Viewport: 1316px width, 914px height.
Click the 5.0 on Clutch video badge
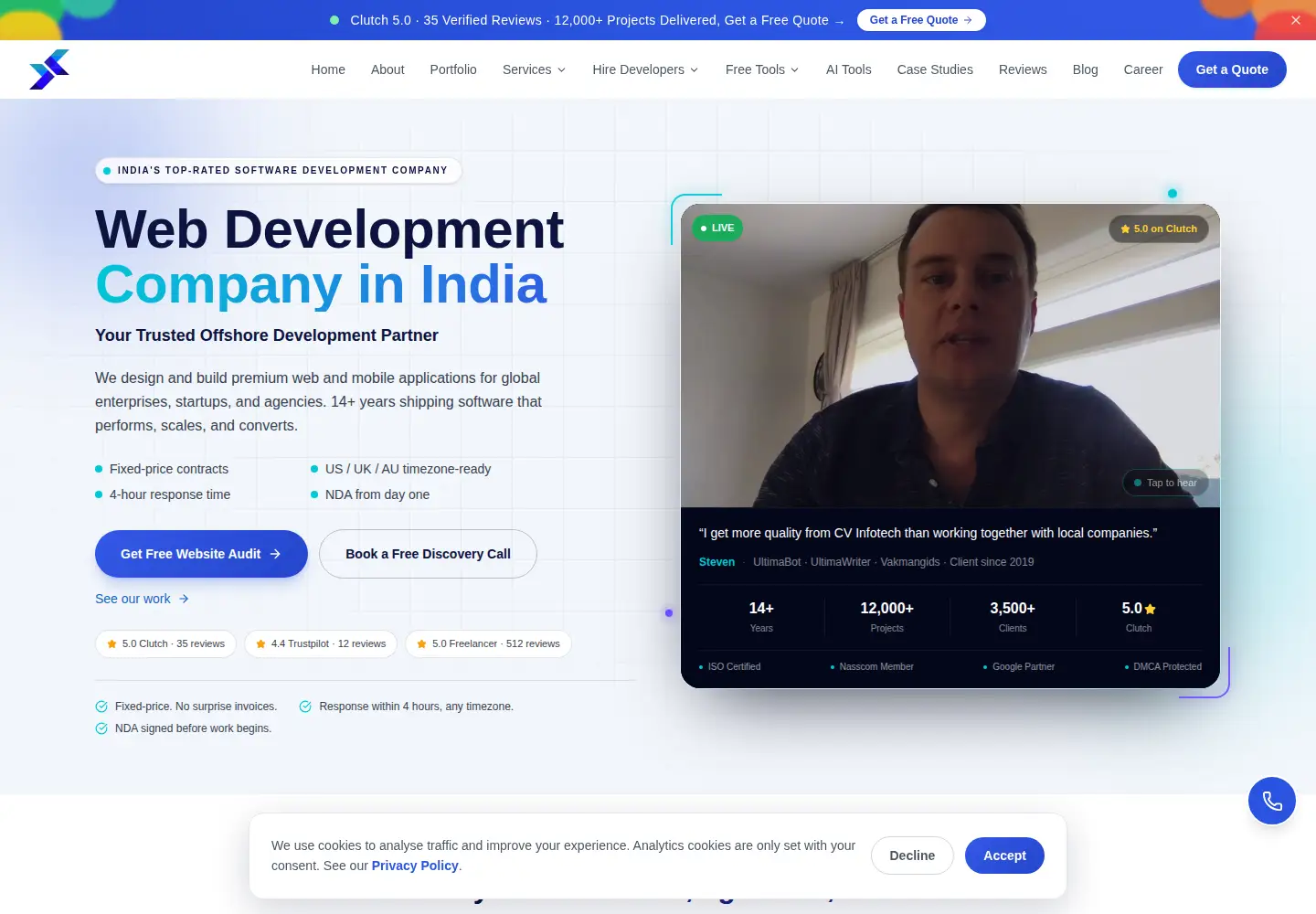(x=1159, y=228)
